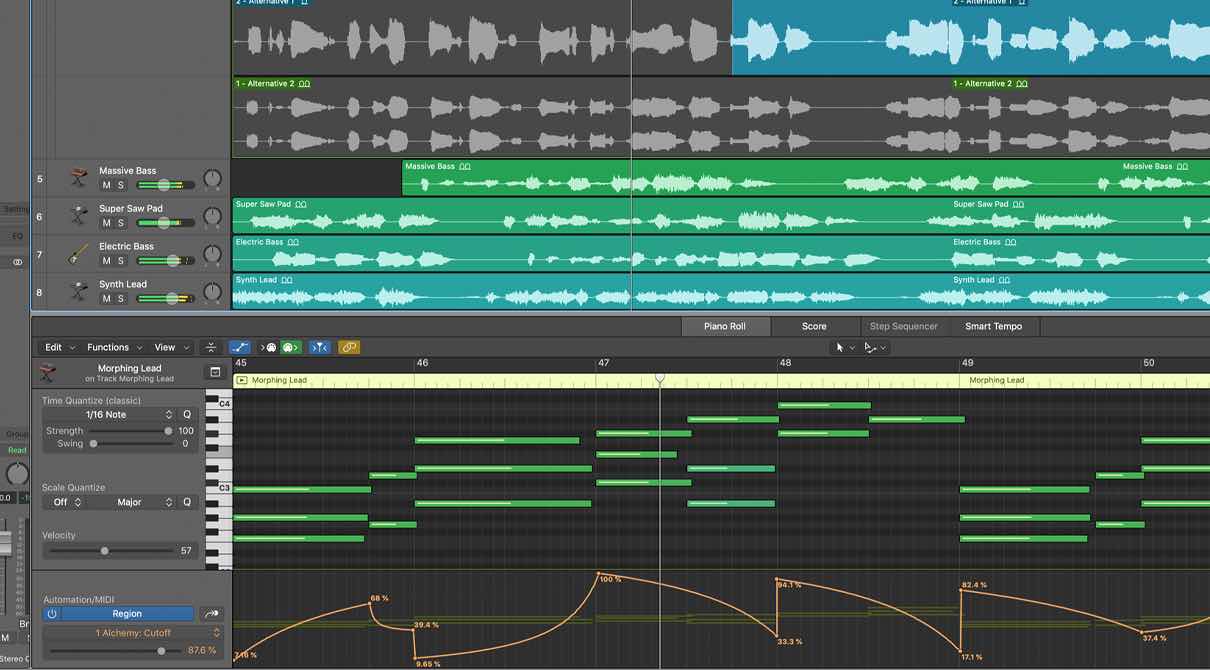This screenshot has width=1210, height=670.
Task: Click the Electric Bass guitar icon
Action: click(x=78, y=255)
